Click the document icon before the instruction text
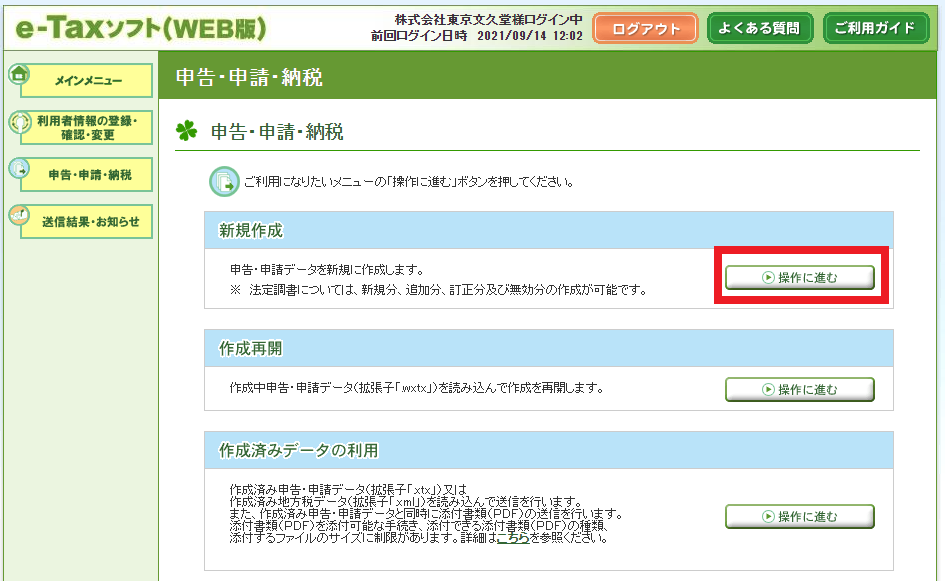Viewport: 945px width, 581px height. point(223,182)
